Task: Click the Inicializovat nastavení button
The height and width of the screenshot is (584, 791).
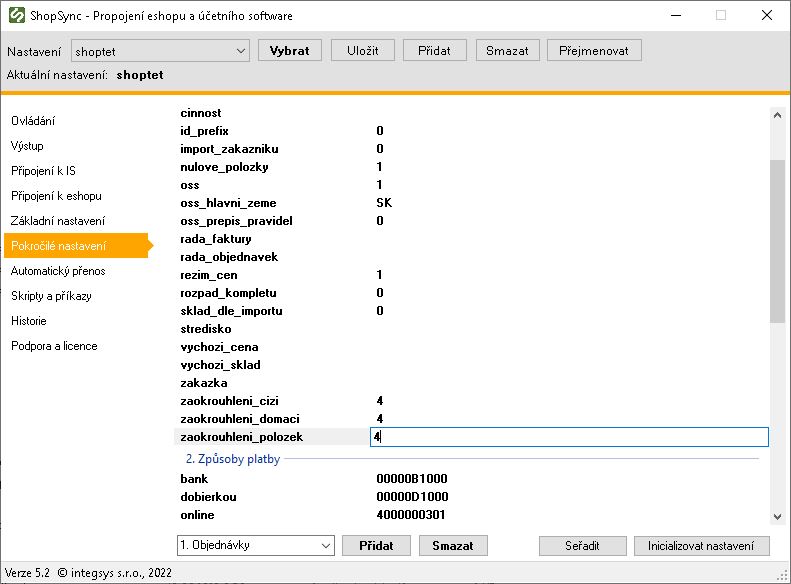Action: (x=701, y=546)
